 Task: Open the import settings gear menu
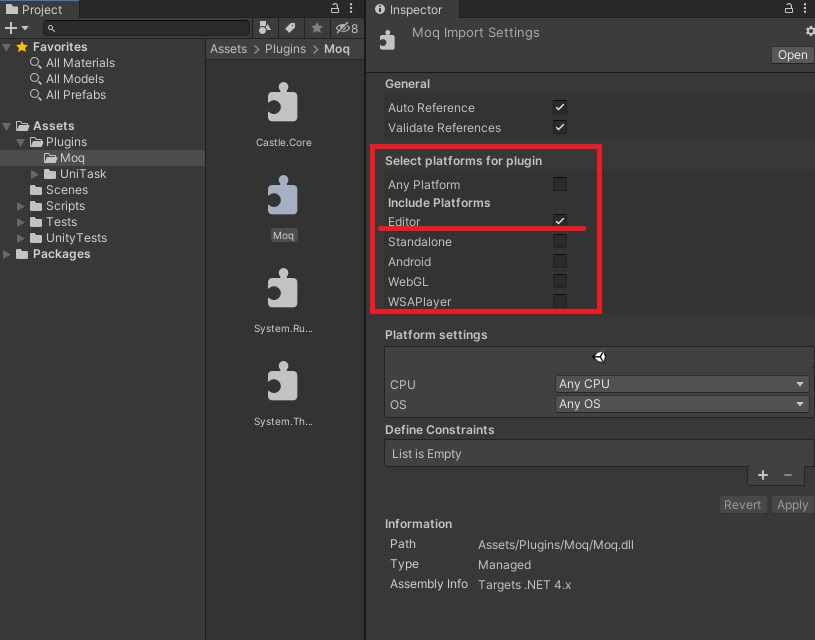point(810,32)
